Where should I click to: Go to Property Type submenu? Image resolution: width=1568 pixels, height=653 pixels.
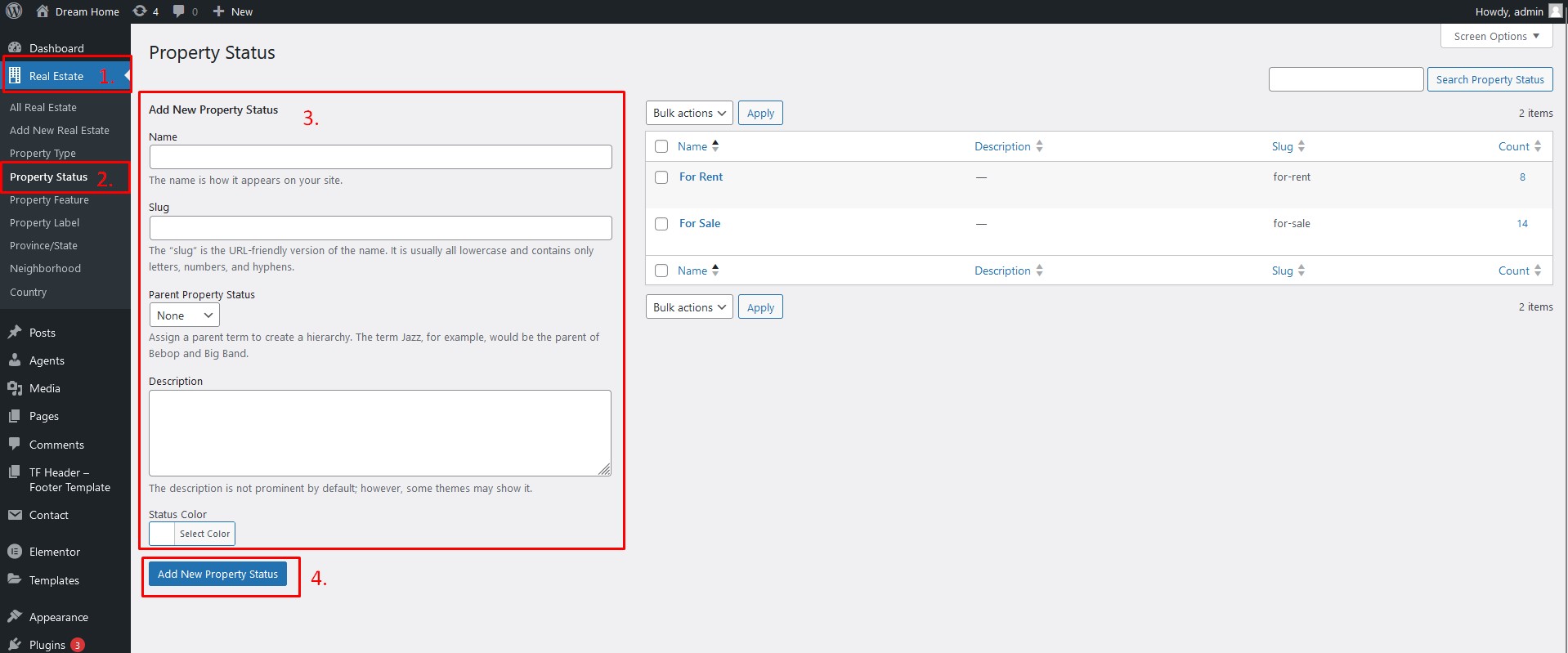coord(43,153)
